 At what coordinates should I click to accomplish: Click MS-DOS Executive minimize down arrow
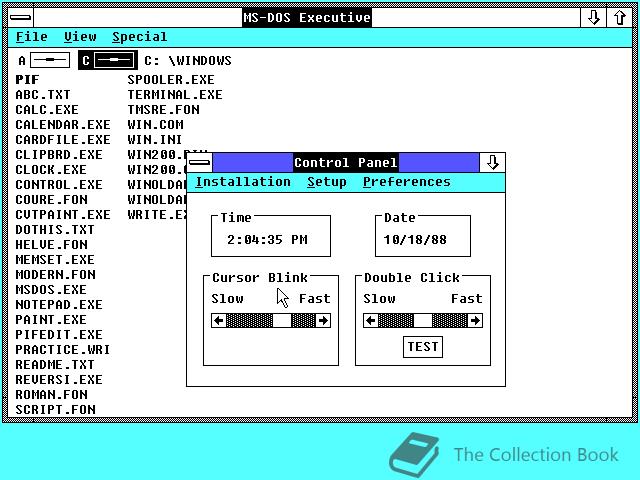tap(593, 18)
